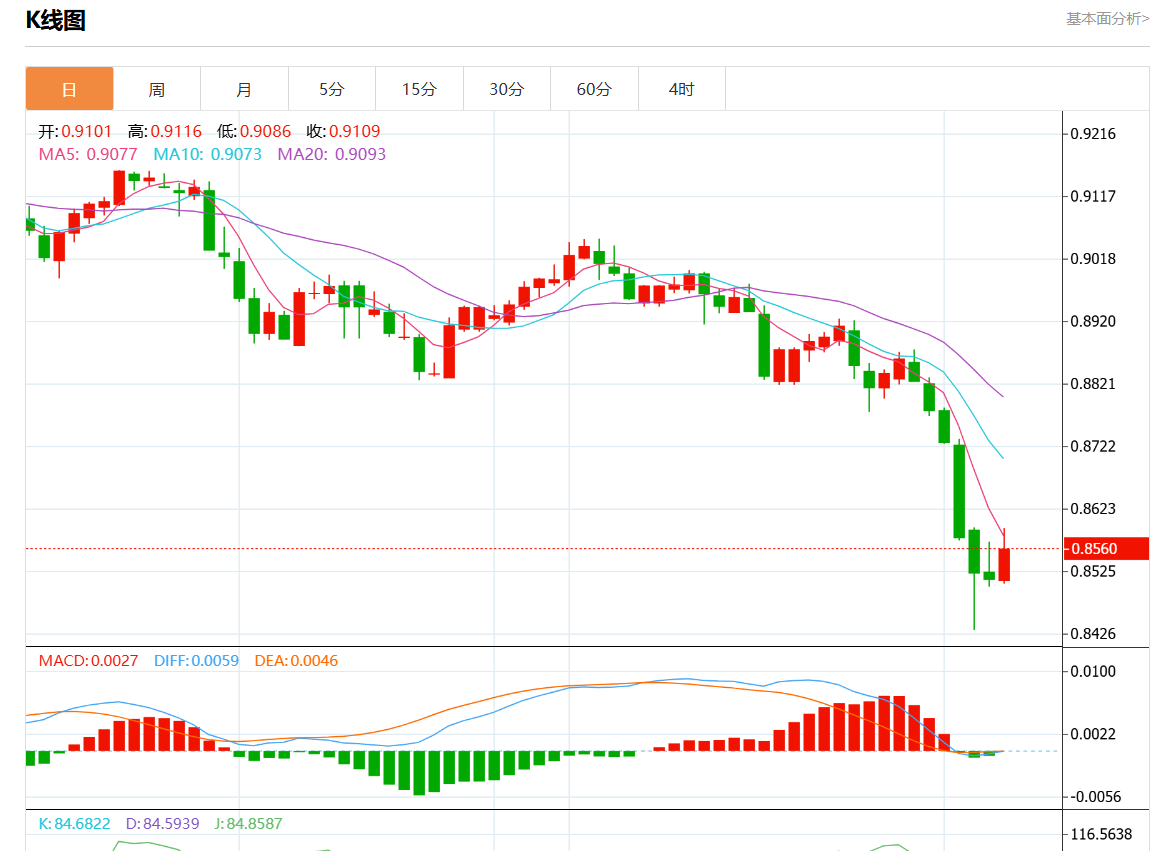Click the MA10: 0.9073 indicator label
The width and height of the screenshot is (1175, 851).
click(208, 154)
